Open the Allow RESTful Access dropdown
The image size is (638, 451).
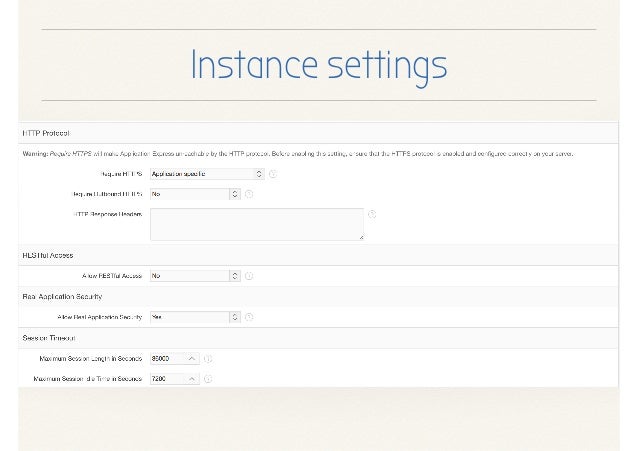(194, 275)
